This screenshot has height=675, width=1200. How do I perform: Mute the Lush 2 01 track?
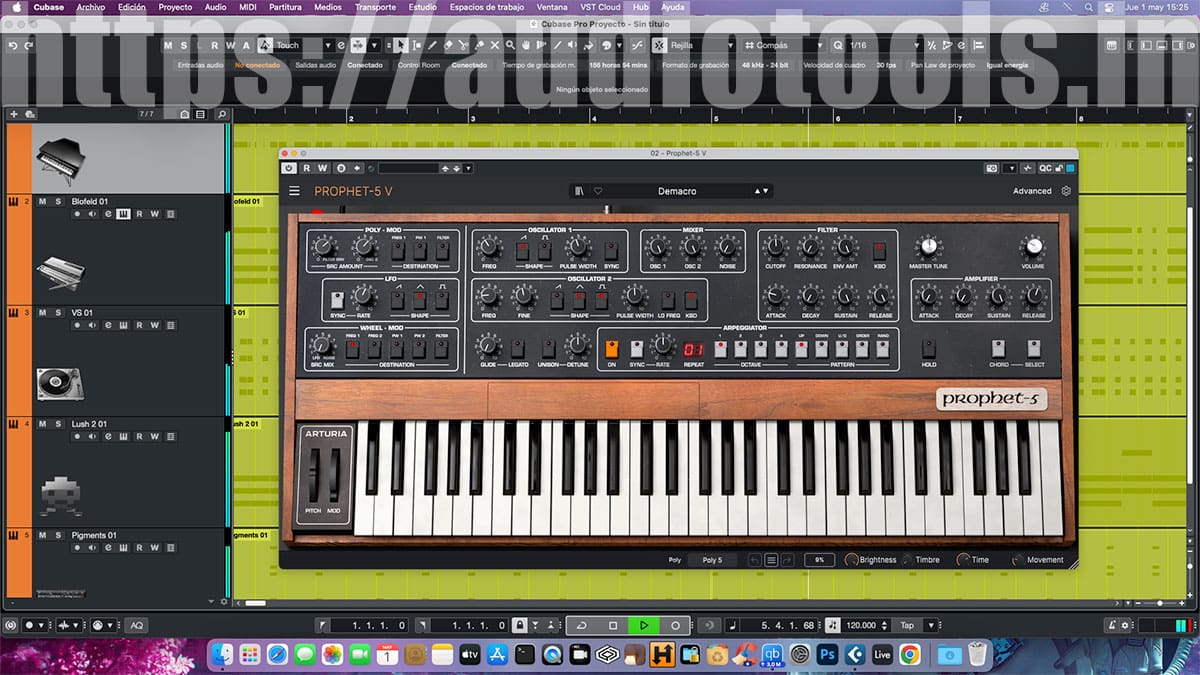43,424
